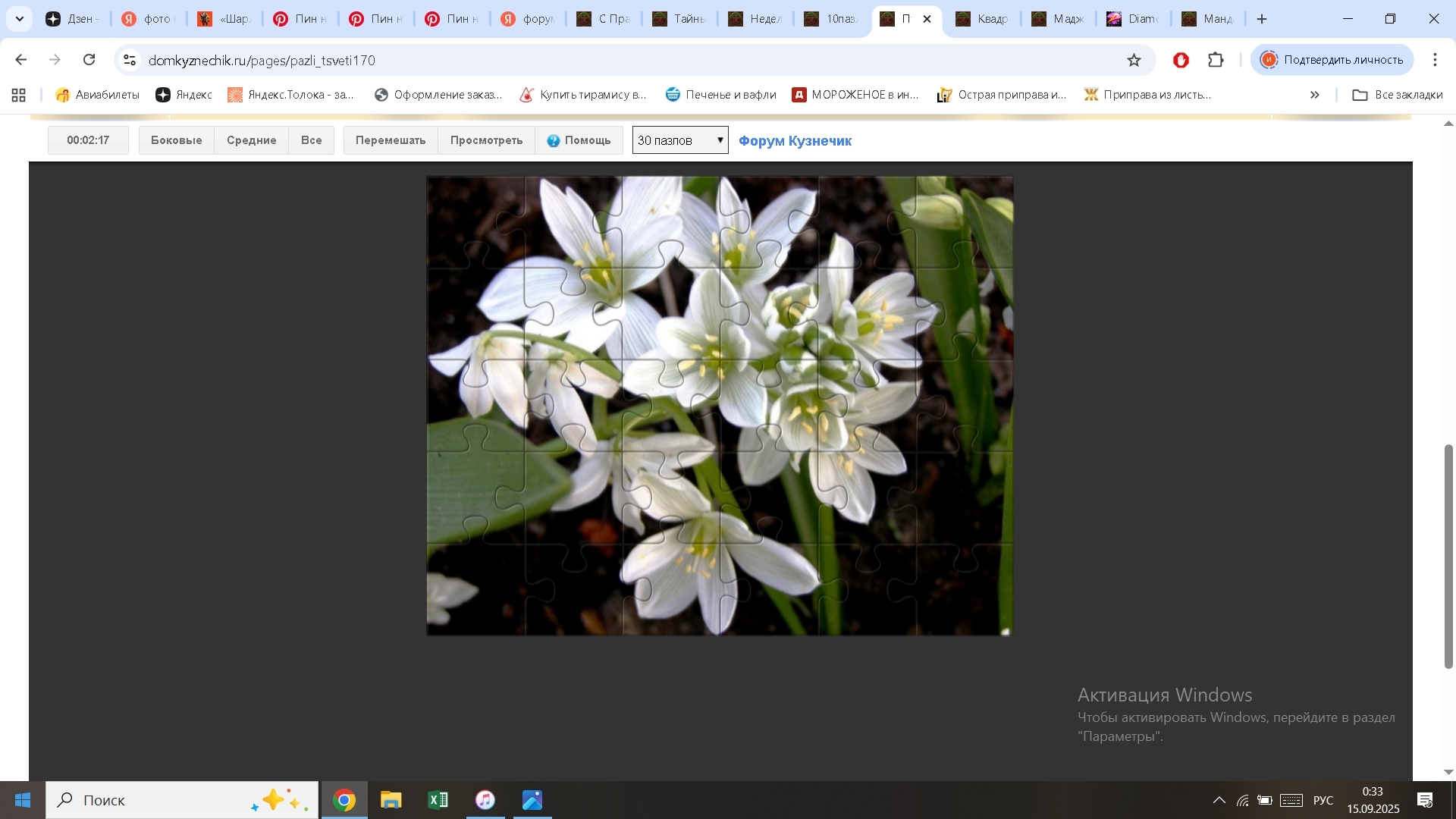
Task: Open network status tray icon
Action: point(1242,800)
